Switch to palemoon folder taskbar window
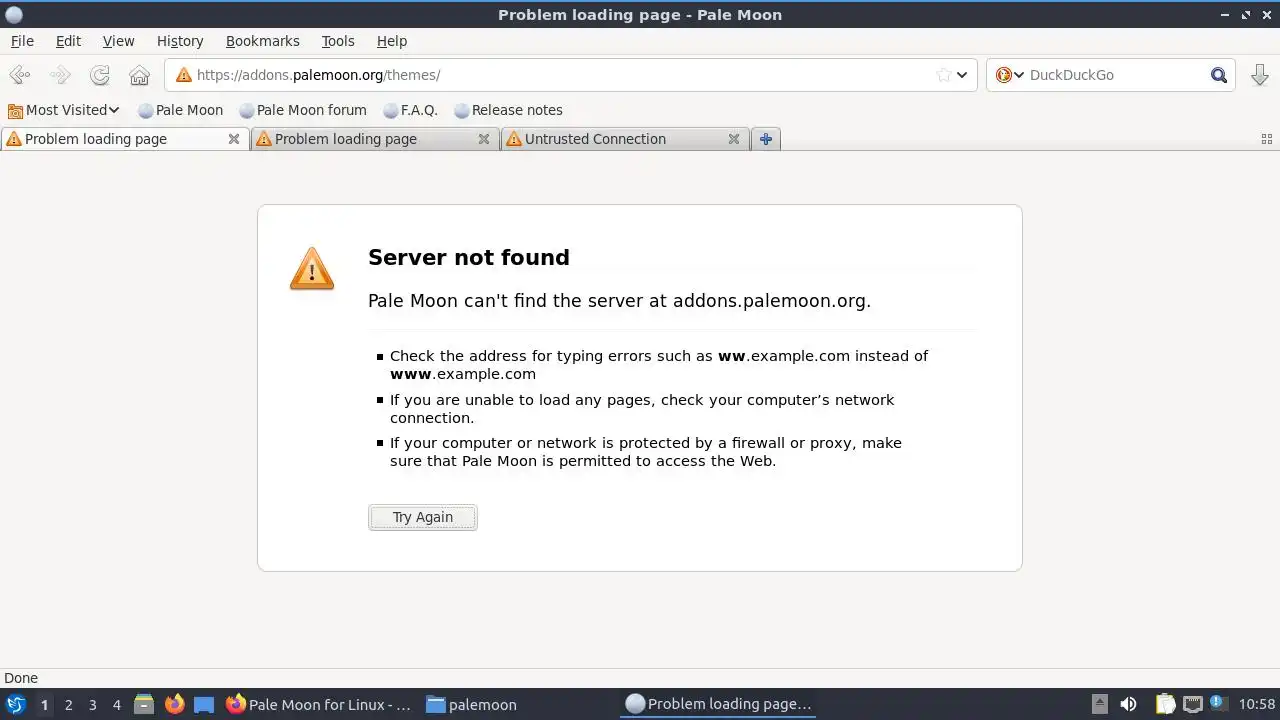The image size is (1280, 720). point(472,705)
